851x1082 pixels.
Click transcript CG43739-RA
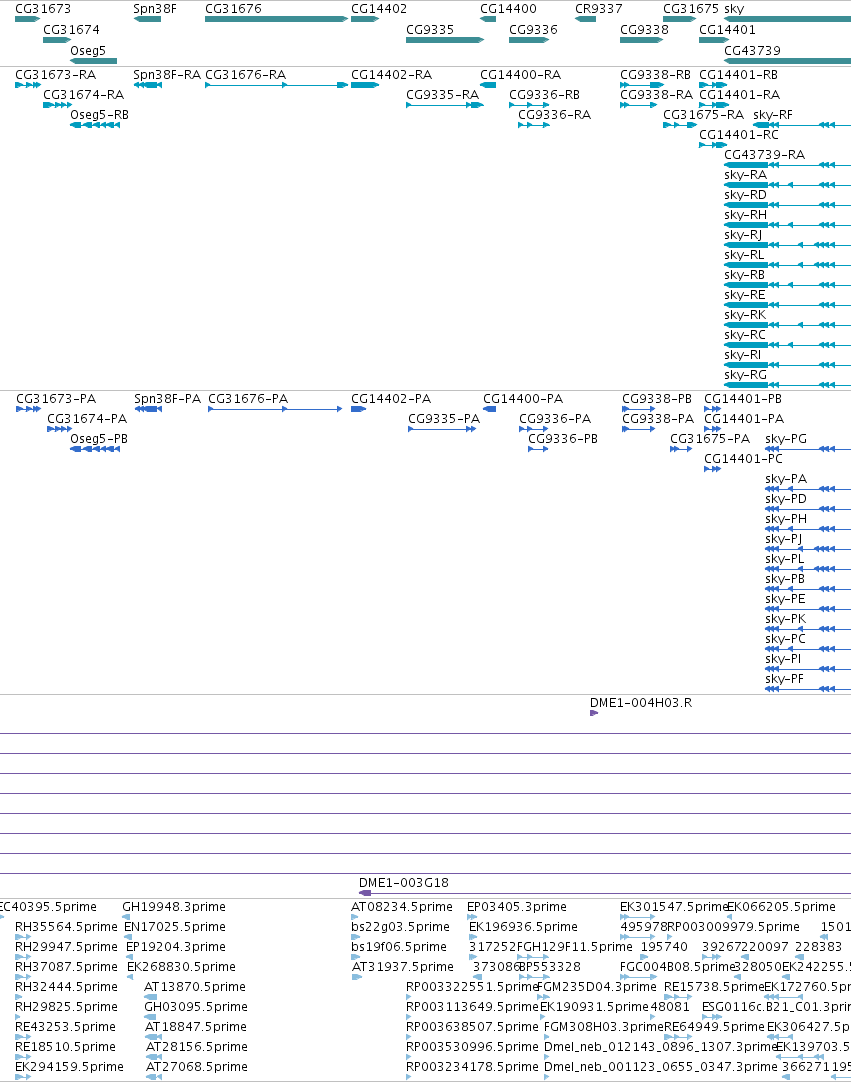765,155
